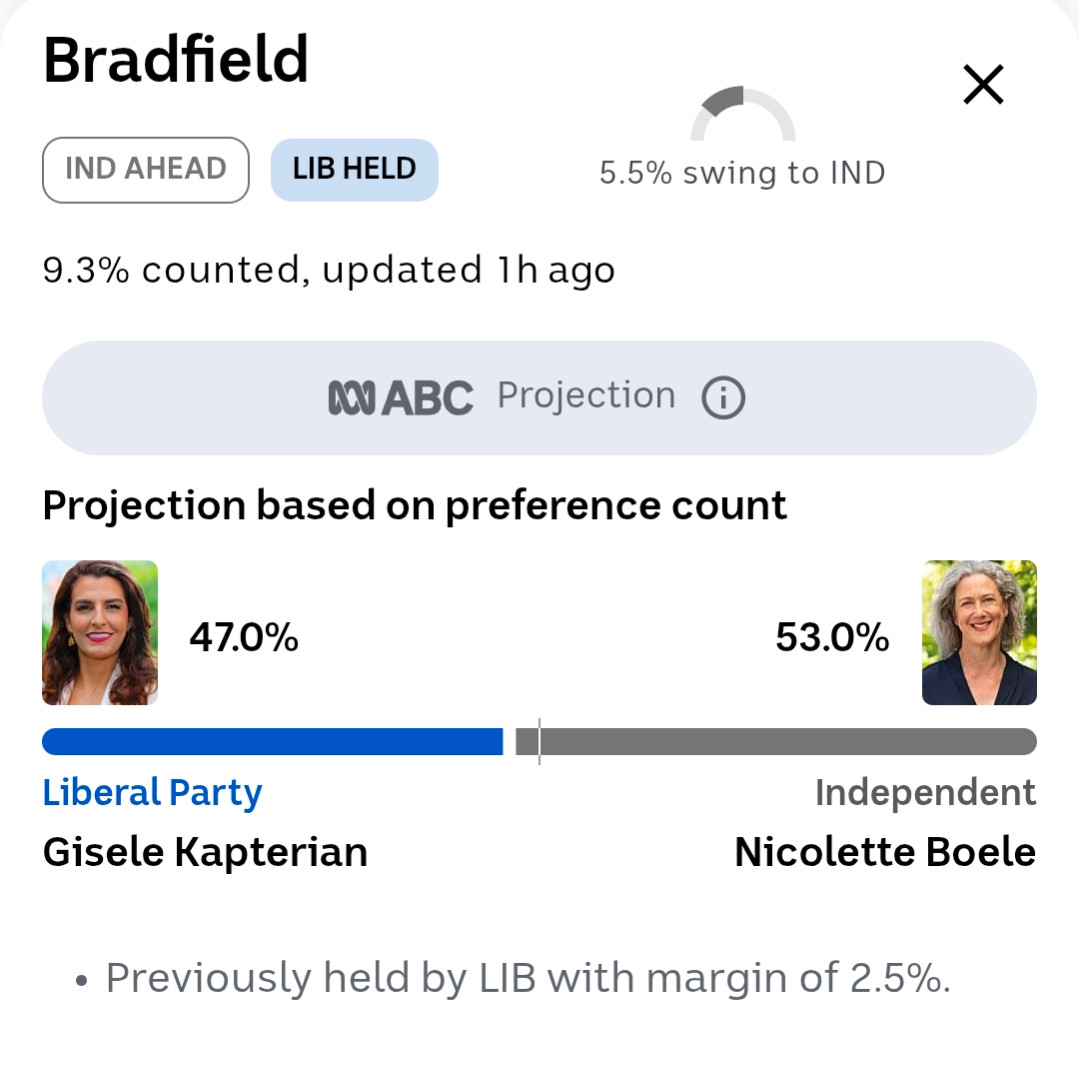Tap the ABC Projection banner
The width and height of the screenshot is (1079, 1089).
click(x=540, y=398)
